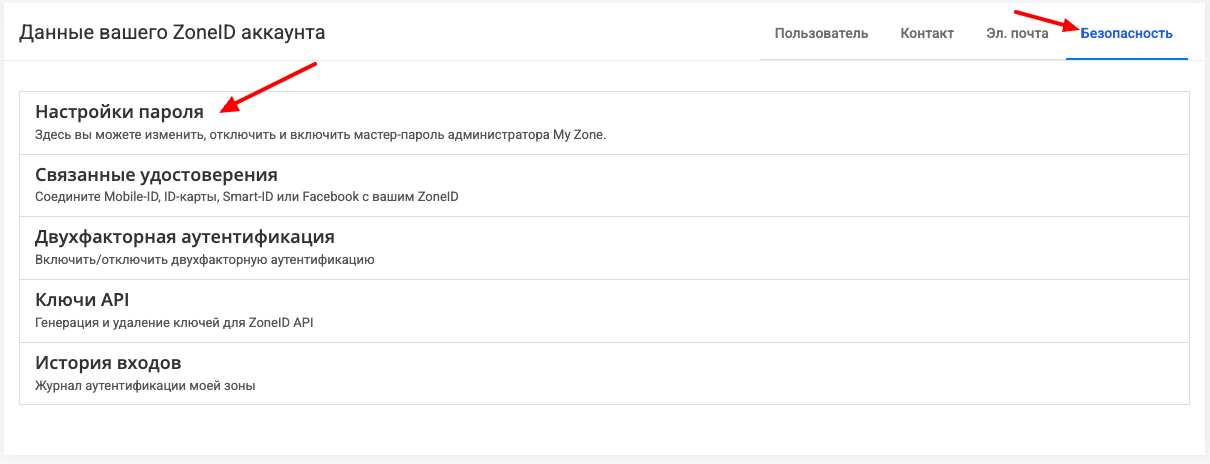Click the Включить/отключить двухфакторную аутентификацию description
Image resolution: width=1210 pixels, height=464 pixels.
pos(204,260)
